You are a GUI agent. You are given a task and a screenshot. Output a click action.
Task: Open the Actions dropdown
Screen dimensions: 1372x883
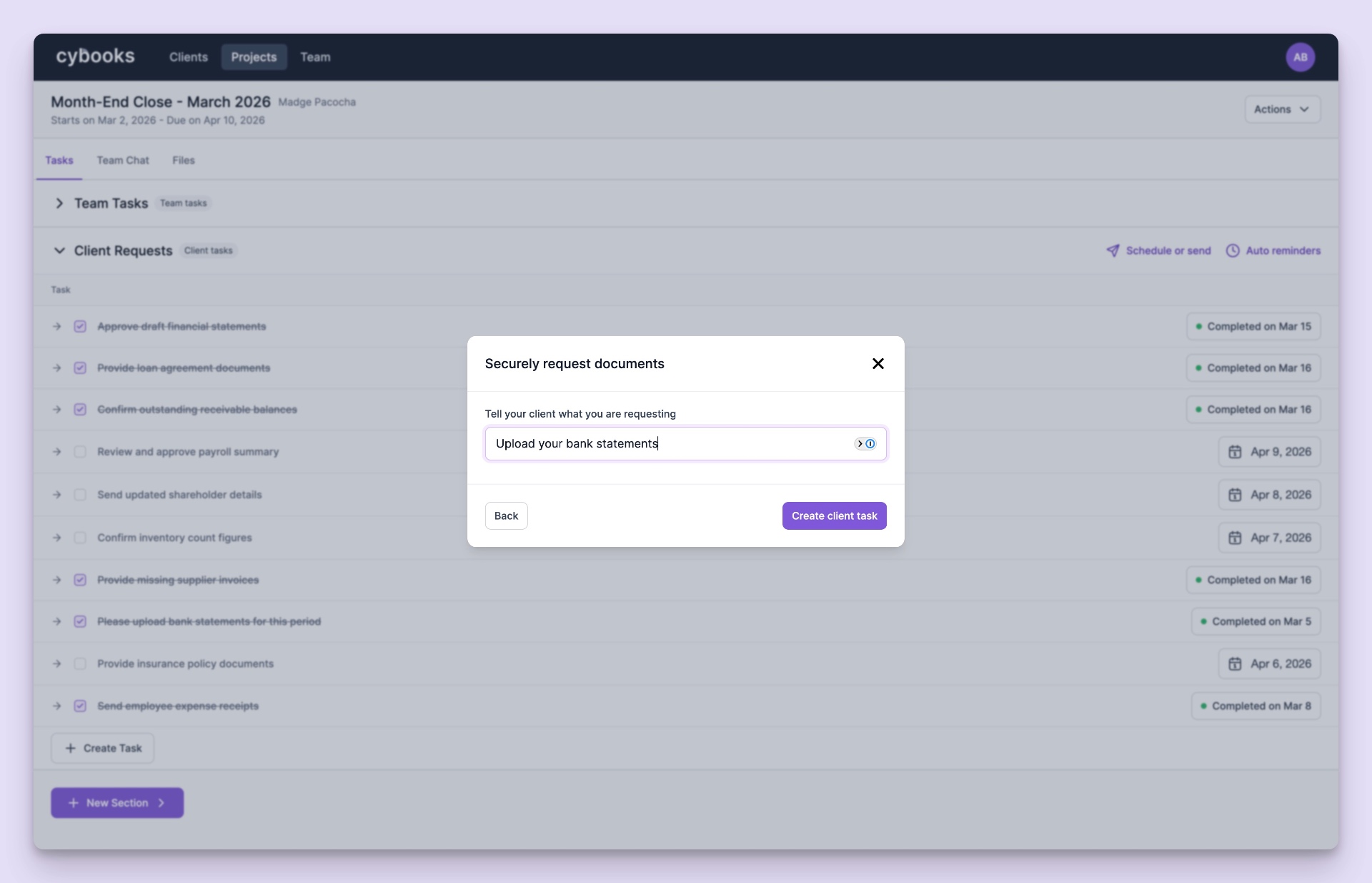[x=1282, y=109]
